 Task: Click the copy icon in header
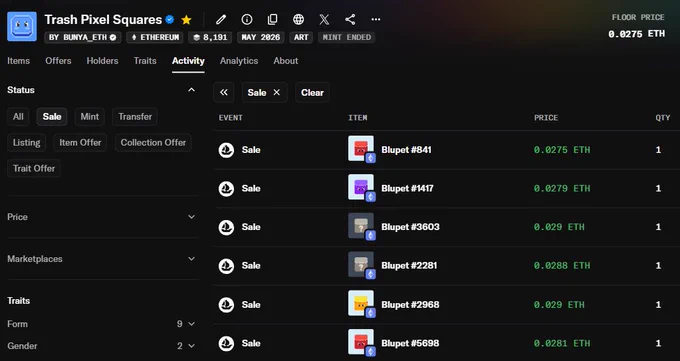pos(272,20)
